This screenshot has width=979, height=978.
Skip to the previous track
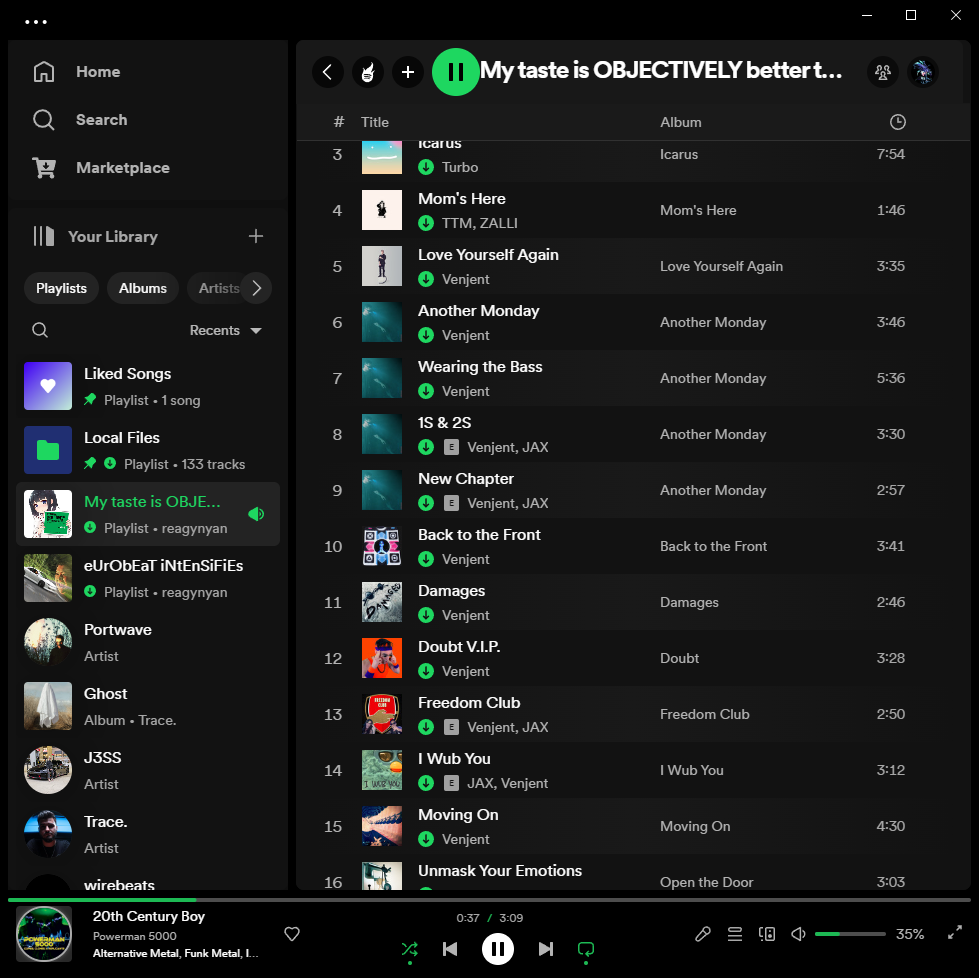click(x=450, y=949)
